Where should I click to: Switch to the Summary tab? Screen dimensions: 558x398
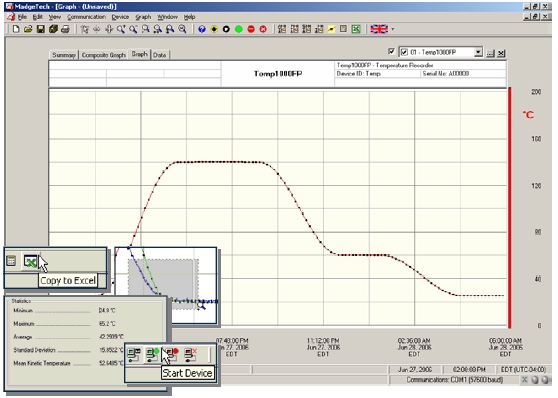click(64, 55)
